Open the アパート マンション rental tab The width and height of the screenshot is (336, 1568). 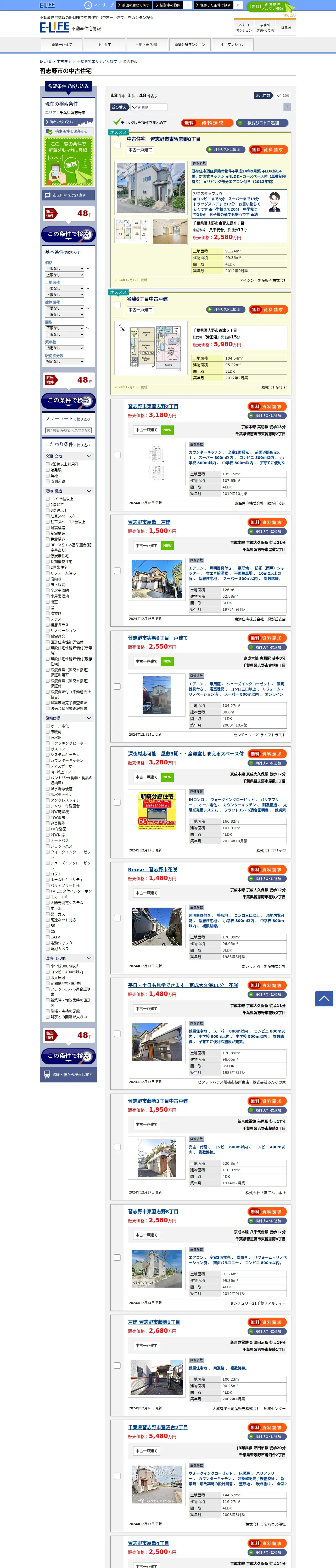pyautogui.click(x=244, y=27)
